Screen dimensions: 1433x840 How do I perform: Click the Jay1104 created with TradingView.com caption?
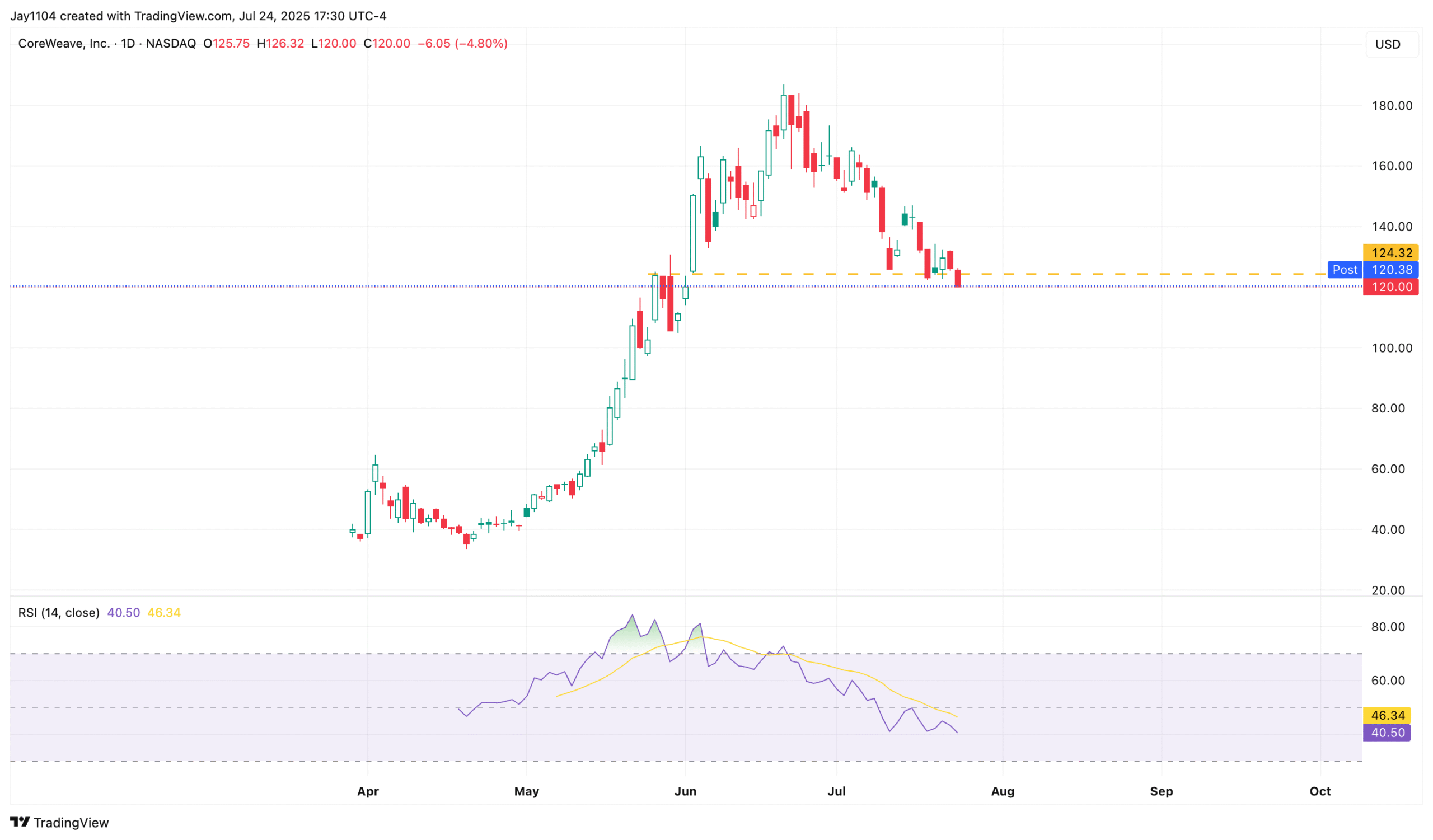(x=199, y=16)
